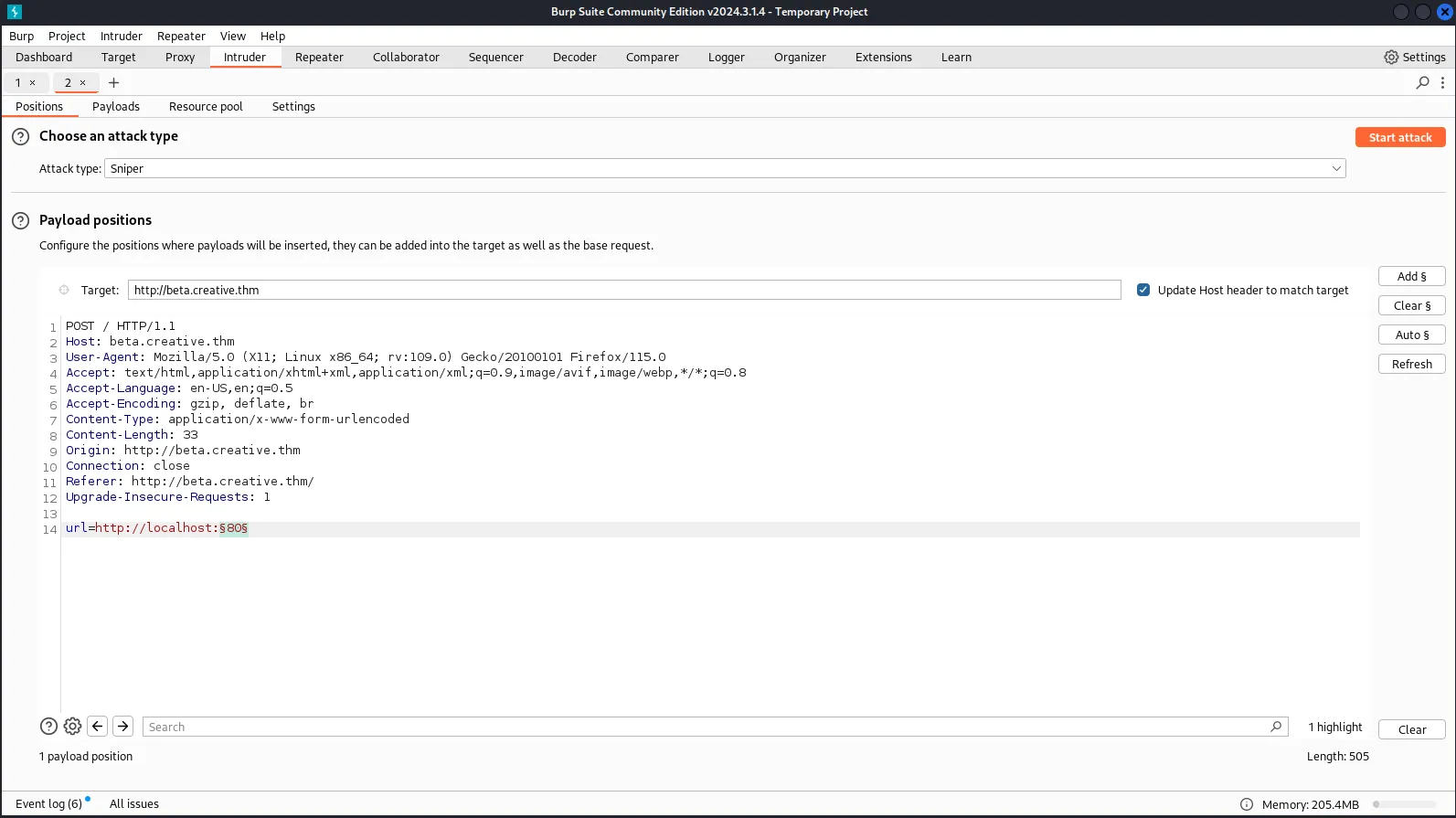Open editor settings gear icon below request
The image size is (1456, 818).
72,727
